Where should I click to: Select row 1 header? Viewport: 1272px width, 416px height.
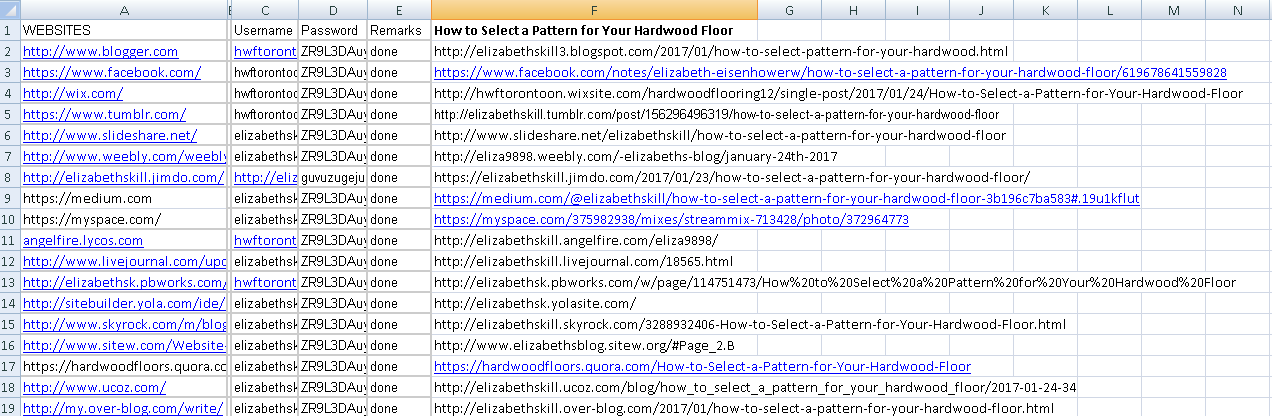[9, 31]
